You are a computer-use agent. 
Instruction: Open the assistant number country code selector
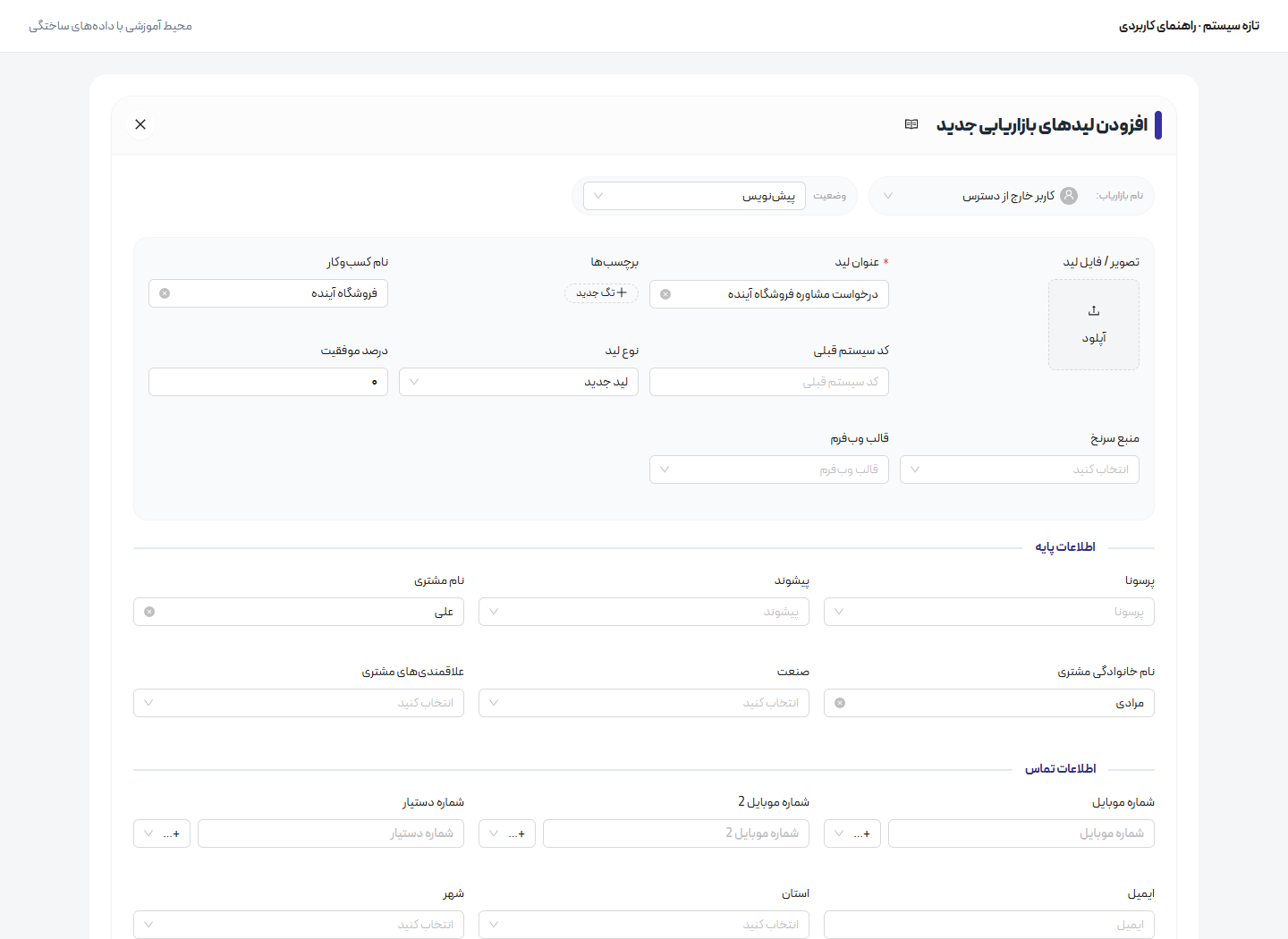click(162, 833)
